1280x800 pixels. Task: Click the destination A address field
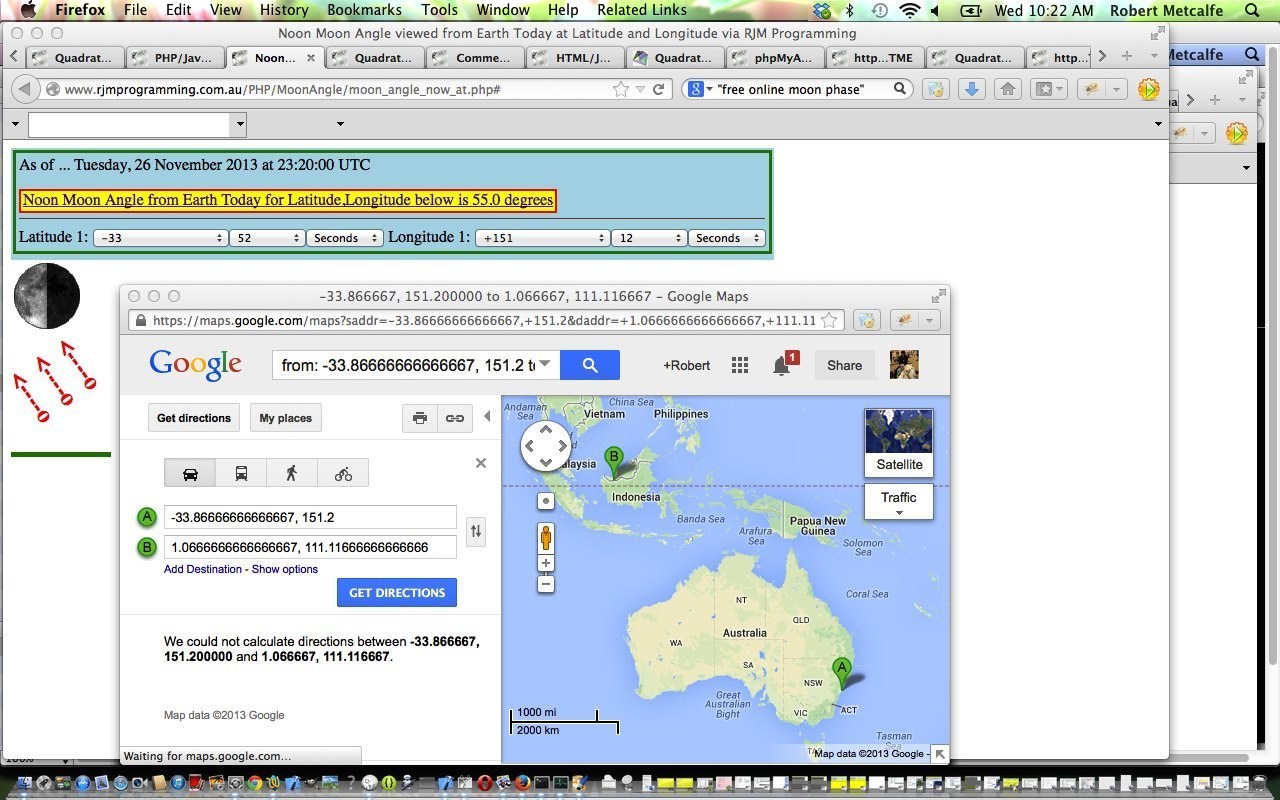[310, 517]
